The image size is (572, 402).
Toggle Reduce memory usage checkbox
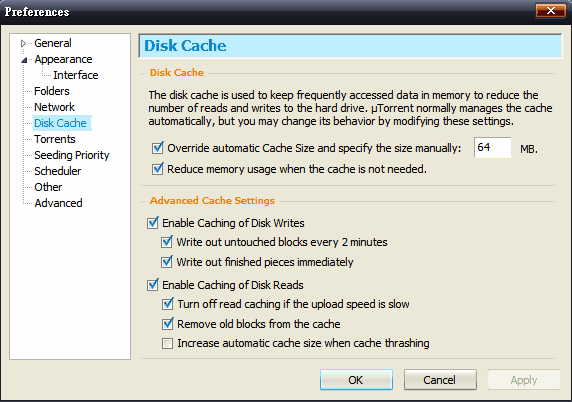tap(158, 169)
